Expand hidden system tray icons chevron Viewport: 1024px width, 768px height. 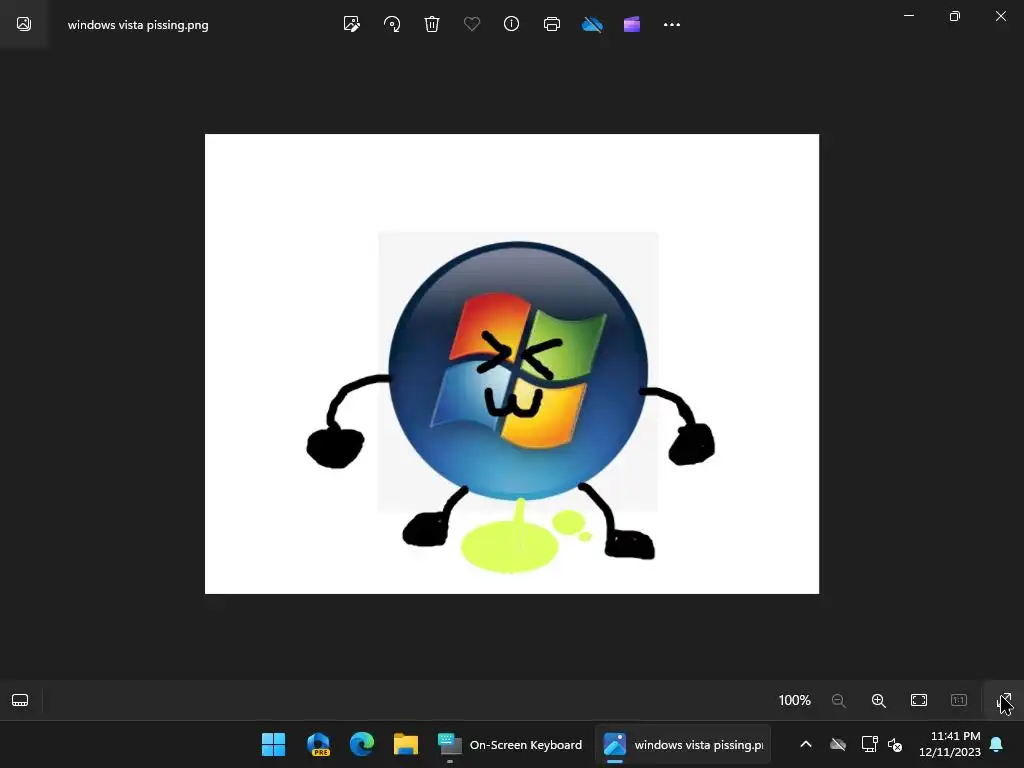806,744
